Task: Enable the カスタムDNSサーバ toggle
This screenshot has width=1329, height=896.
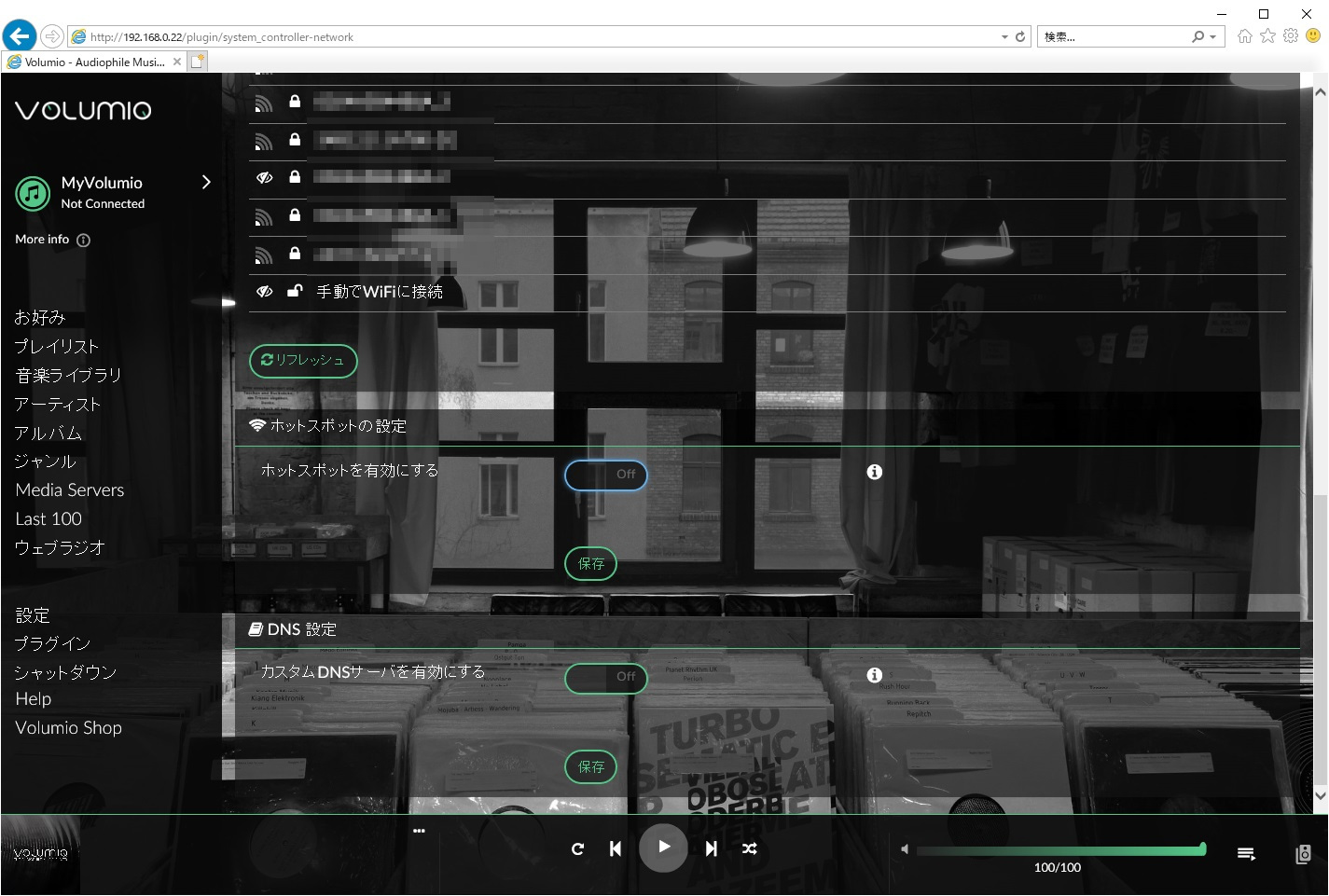Action: point(605,678)
